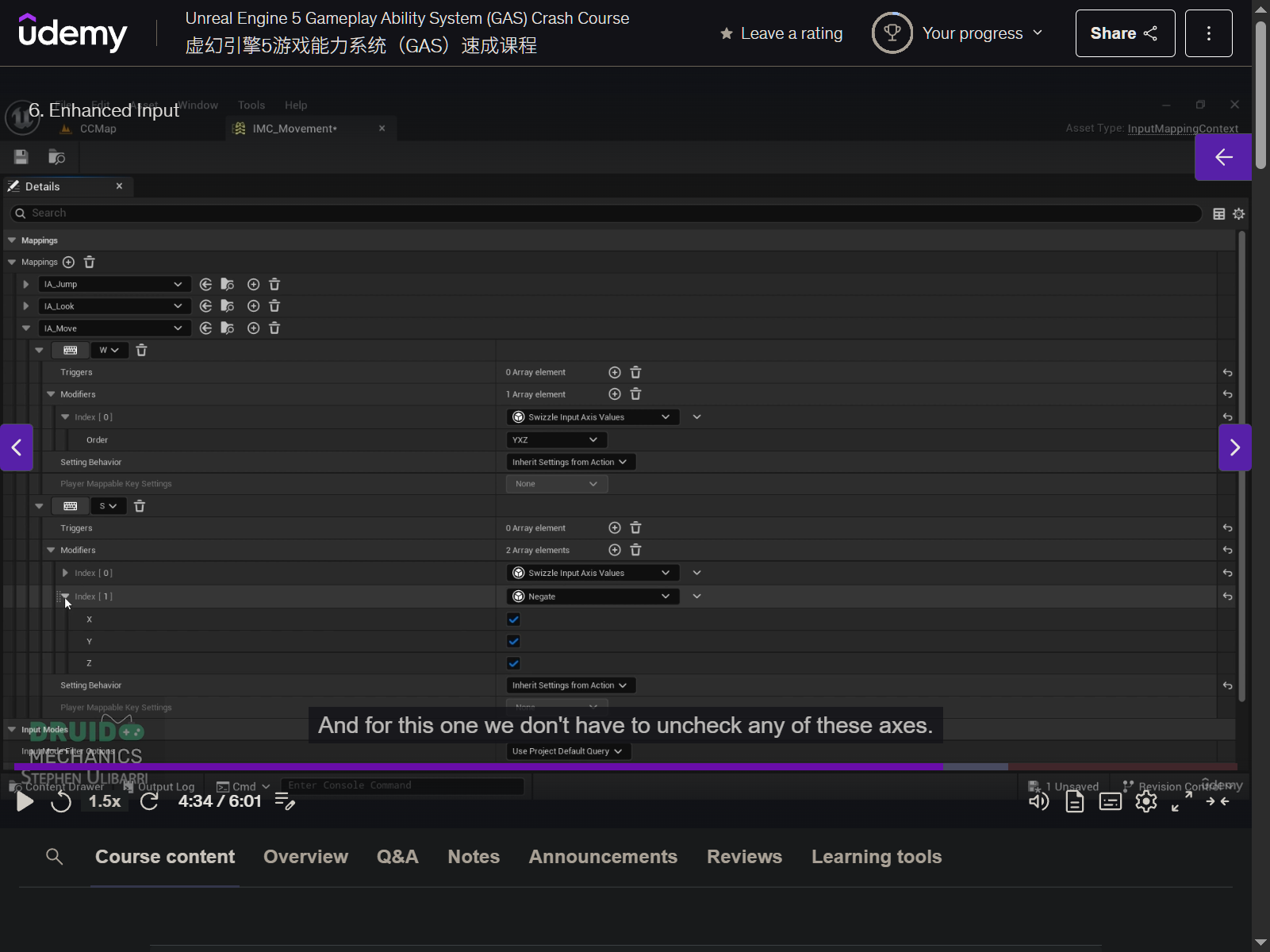The height and width of the screenshot is (952, 1270).
Task: Add a modifier to S key Modifiers
Action: click(614, 550)
